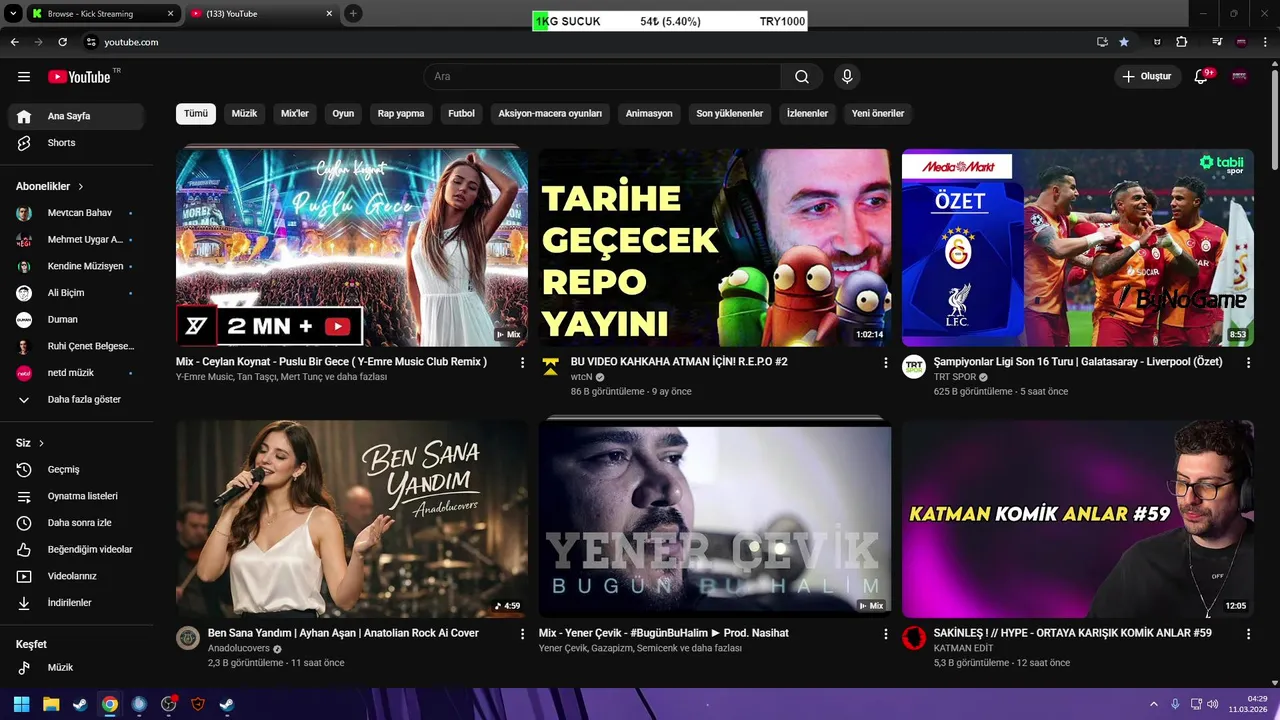Open Ruhi Çenet Belgese... channel
This screenshot has width=1280, height=720.
(x=76, y=346)
